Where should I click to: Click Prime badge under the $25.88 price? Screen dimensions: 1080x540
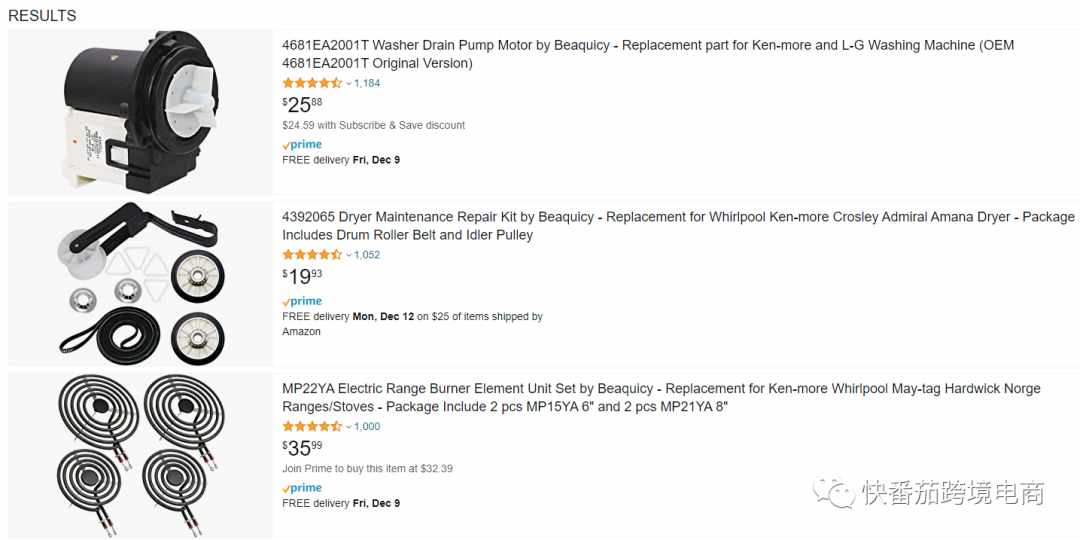(302, 145)
